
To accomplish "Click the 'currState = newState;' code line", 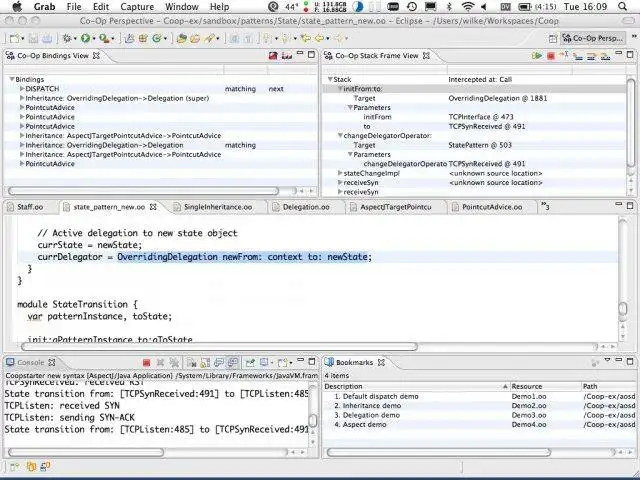I will pos(90,245).
